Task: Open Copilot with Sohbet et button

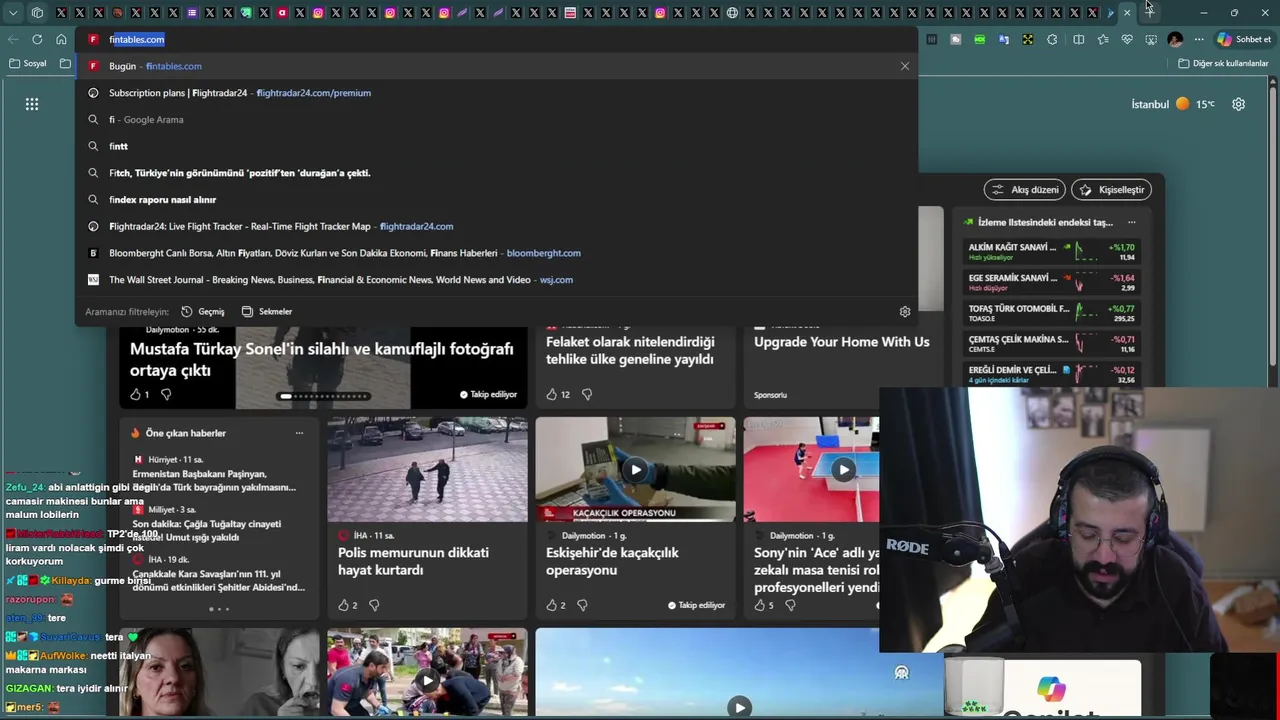Action: (1243, 39)
